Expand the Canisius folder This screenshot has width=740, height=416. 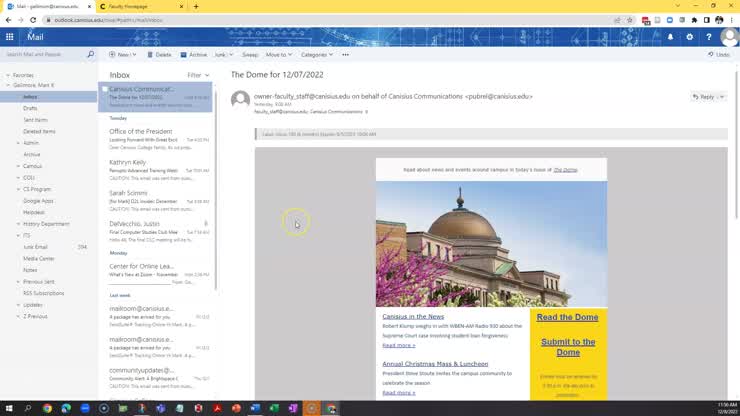click(18, 166)
